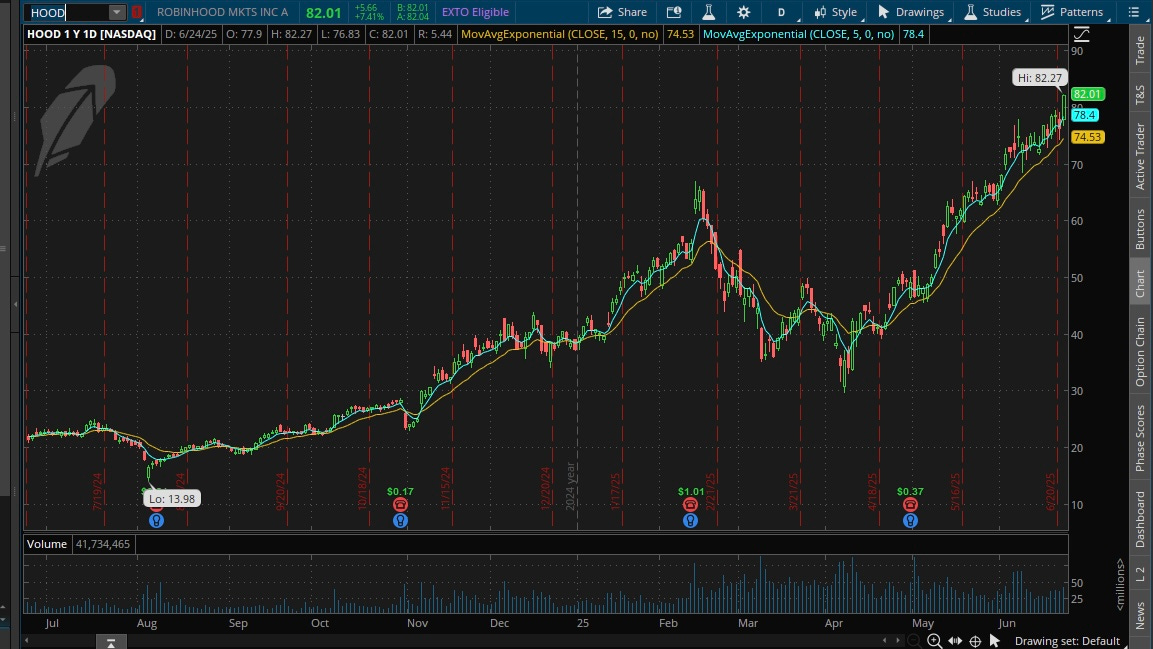Click the lightbulb event icon below $1.01
This screenshot has height=649, width=1153.
point(690,520)
